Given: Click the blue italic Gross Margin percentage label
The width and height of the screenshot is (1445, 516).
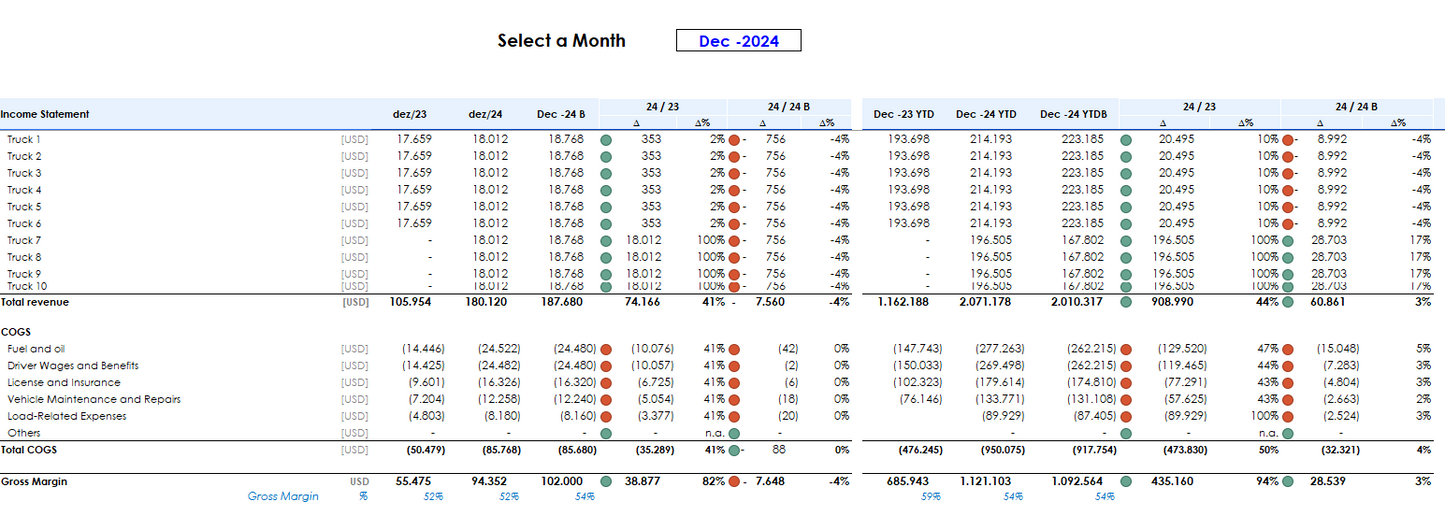Looking at the screenshot, I should [283, 496].
